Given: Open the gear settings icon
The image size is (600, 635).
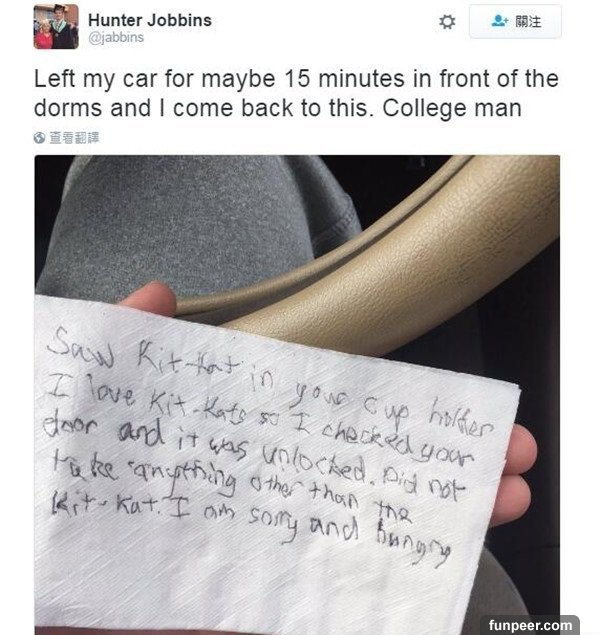Looking at the screenshot, I should [x=447, y=21].
